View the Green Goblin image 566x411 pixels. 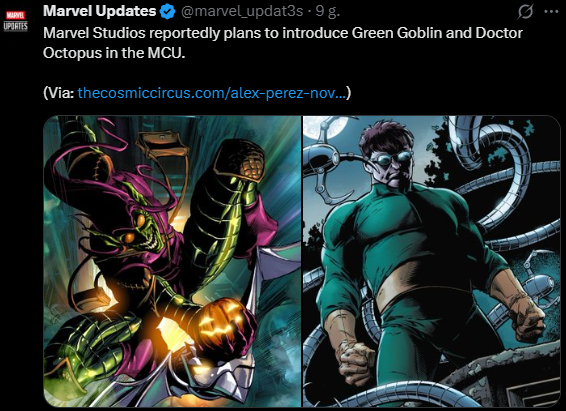(172, 261)
